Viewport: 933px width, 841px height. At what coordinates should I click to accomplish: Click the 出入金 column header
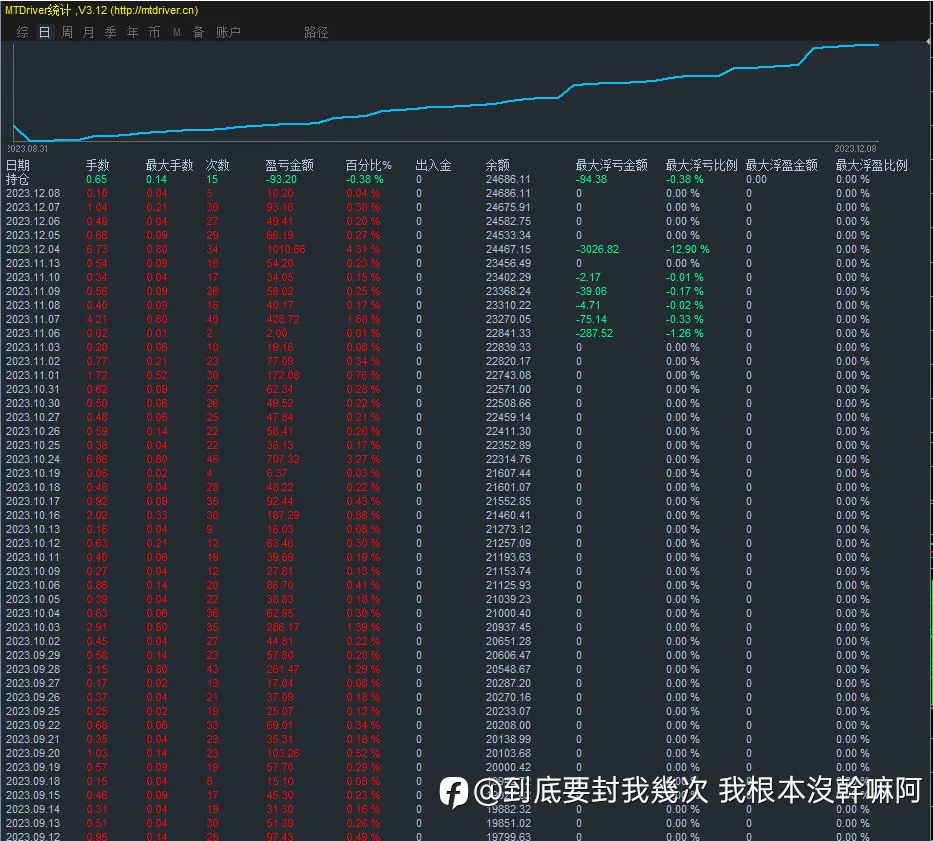pos(433,165)
